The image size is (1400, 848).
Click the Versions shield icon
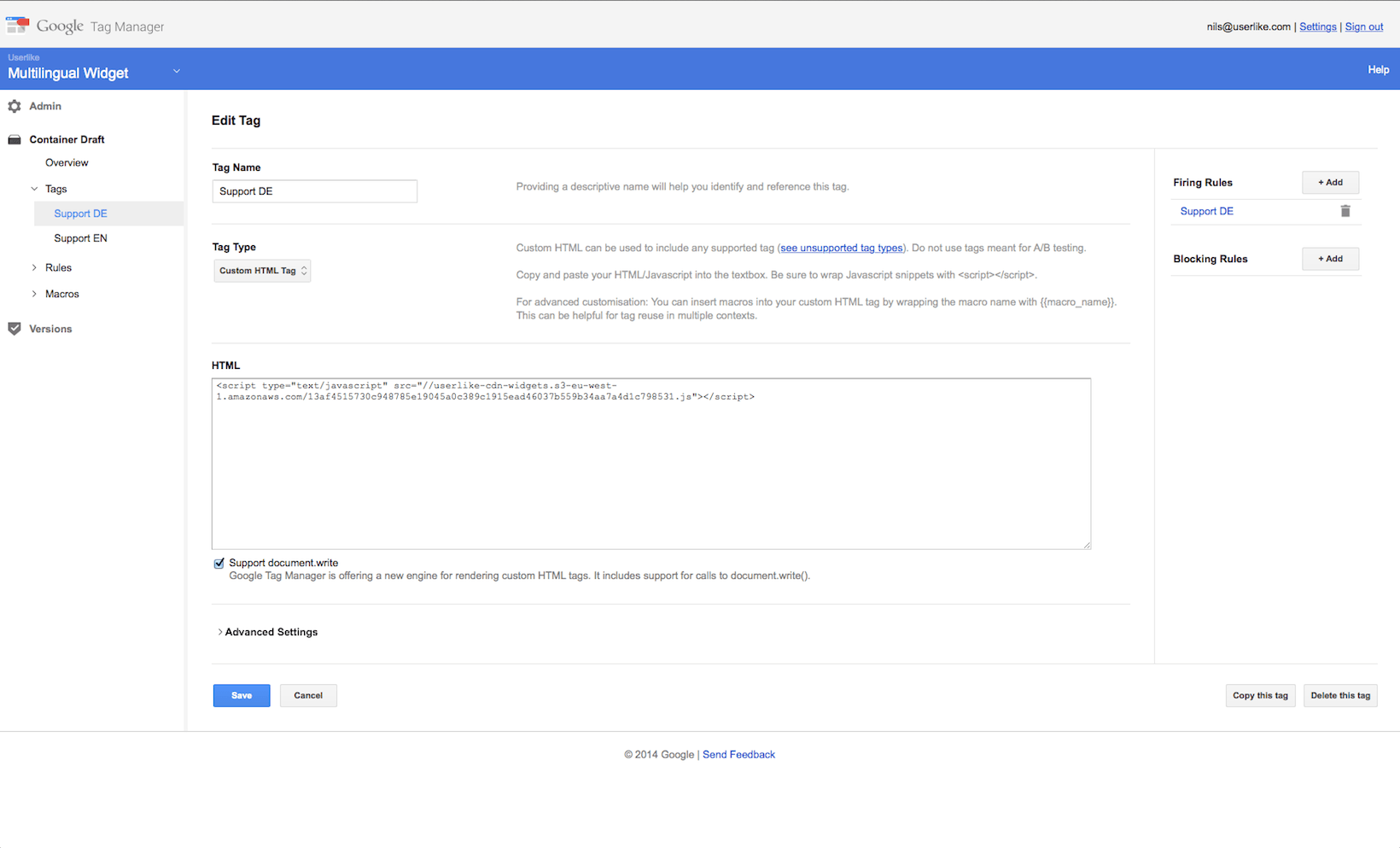coord(15,329)
